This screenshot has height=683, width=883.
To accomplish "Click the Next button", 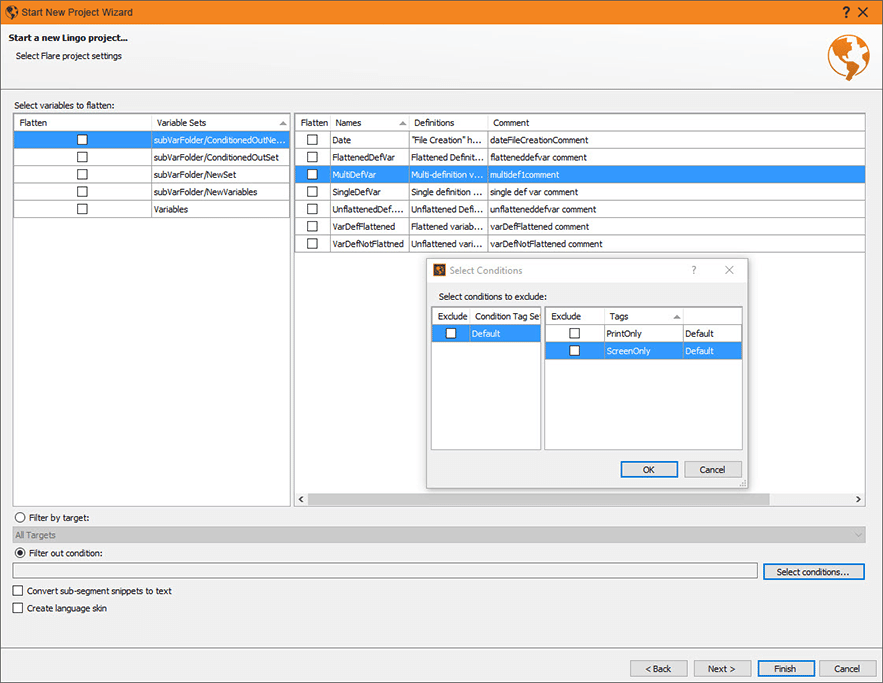I will pos(722,669).
